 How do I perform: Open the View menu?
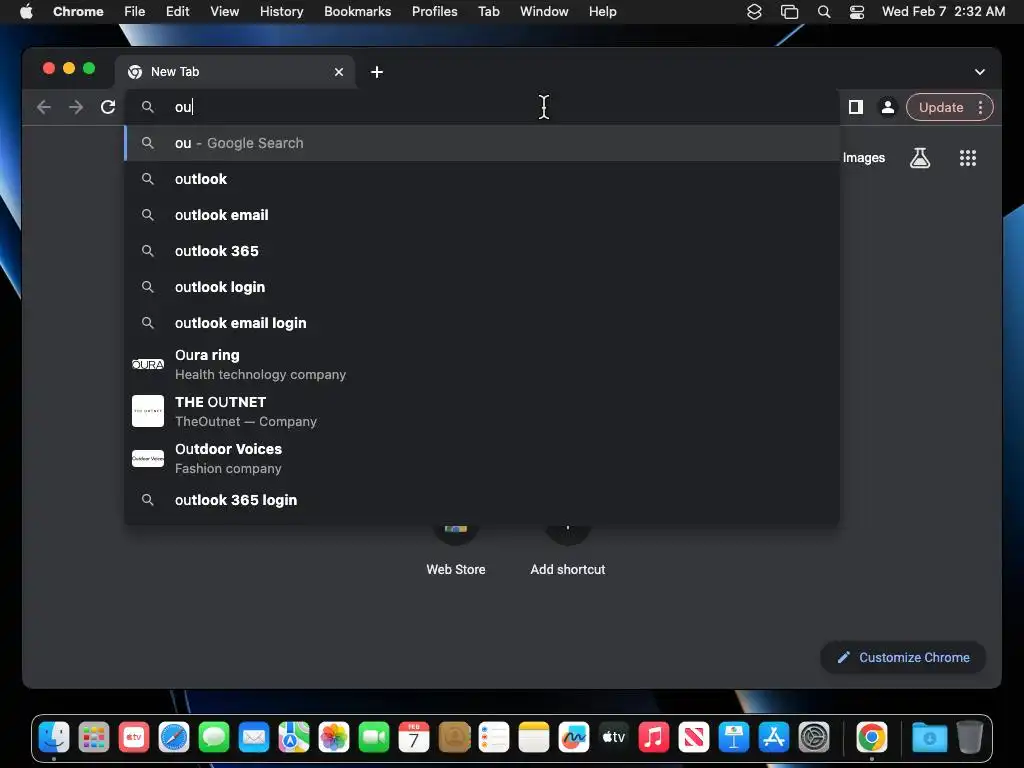224,12
